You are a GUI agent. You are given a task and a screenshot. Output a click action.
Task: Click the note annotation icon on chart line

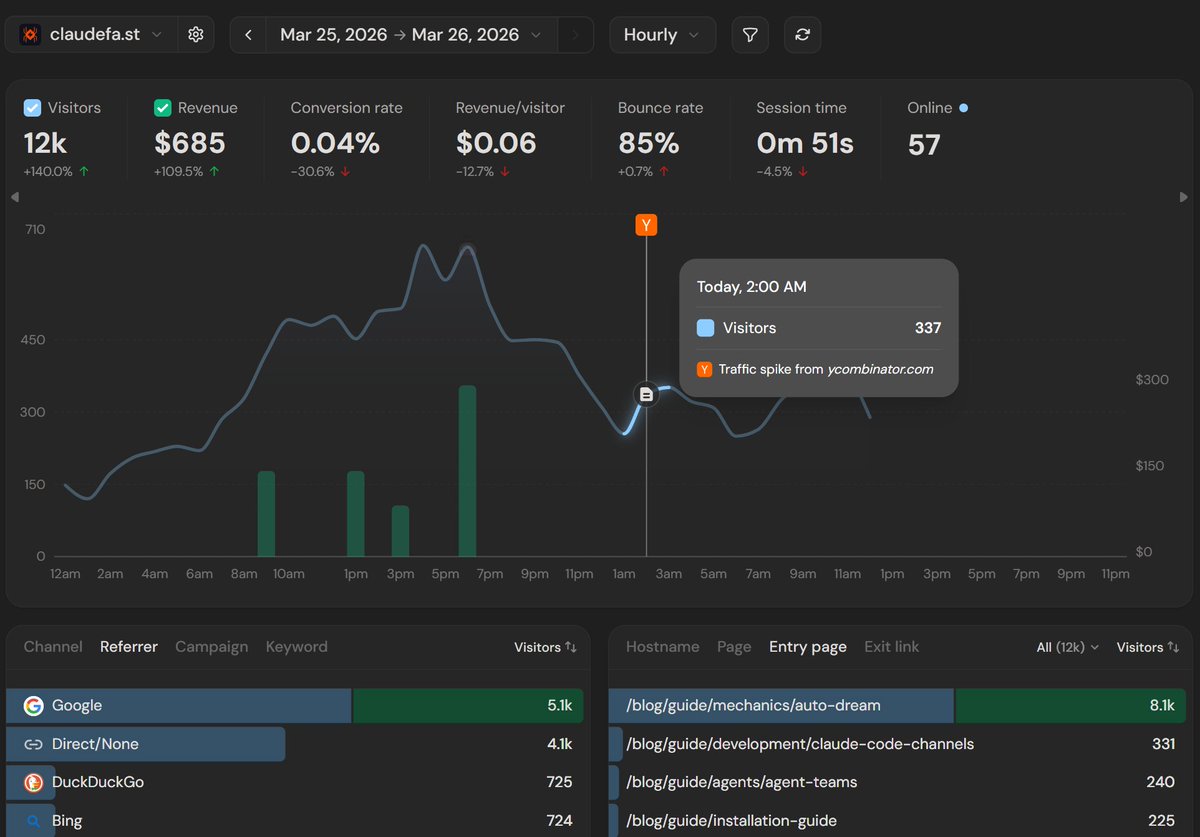(646, 395)
